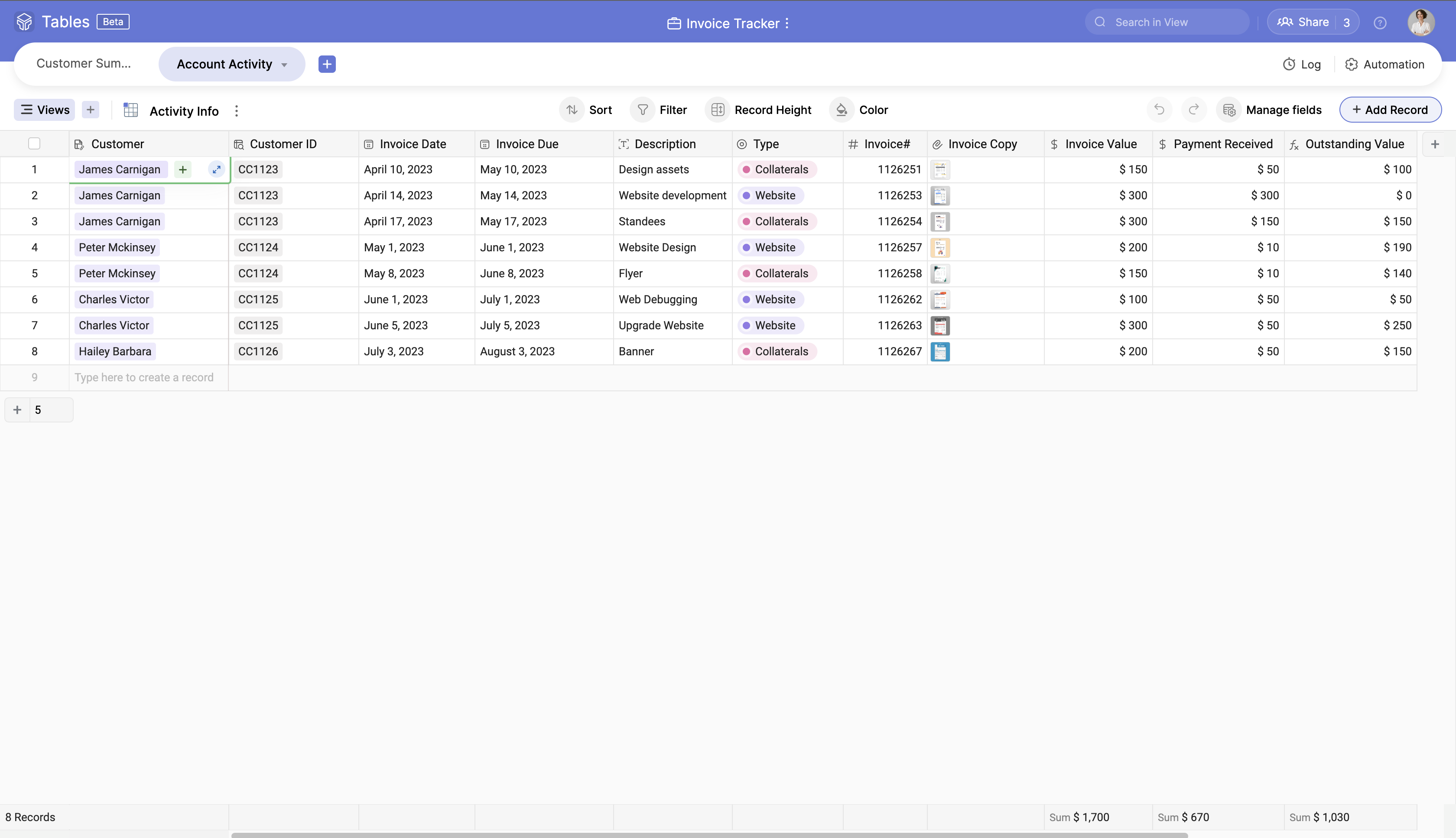Select the Website tag for Website development

[770, 196]
